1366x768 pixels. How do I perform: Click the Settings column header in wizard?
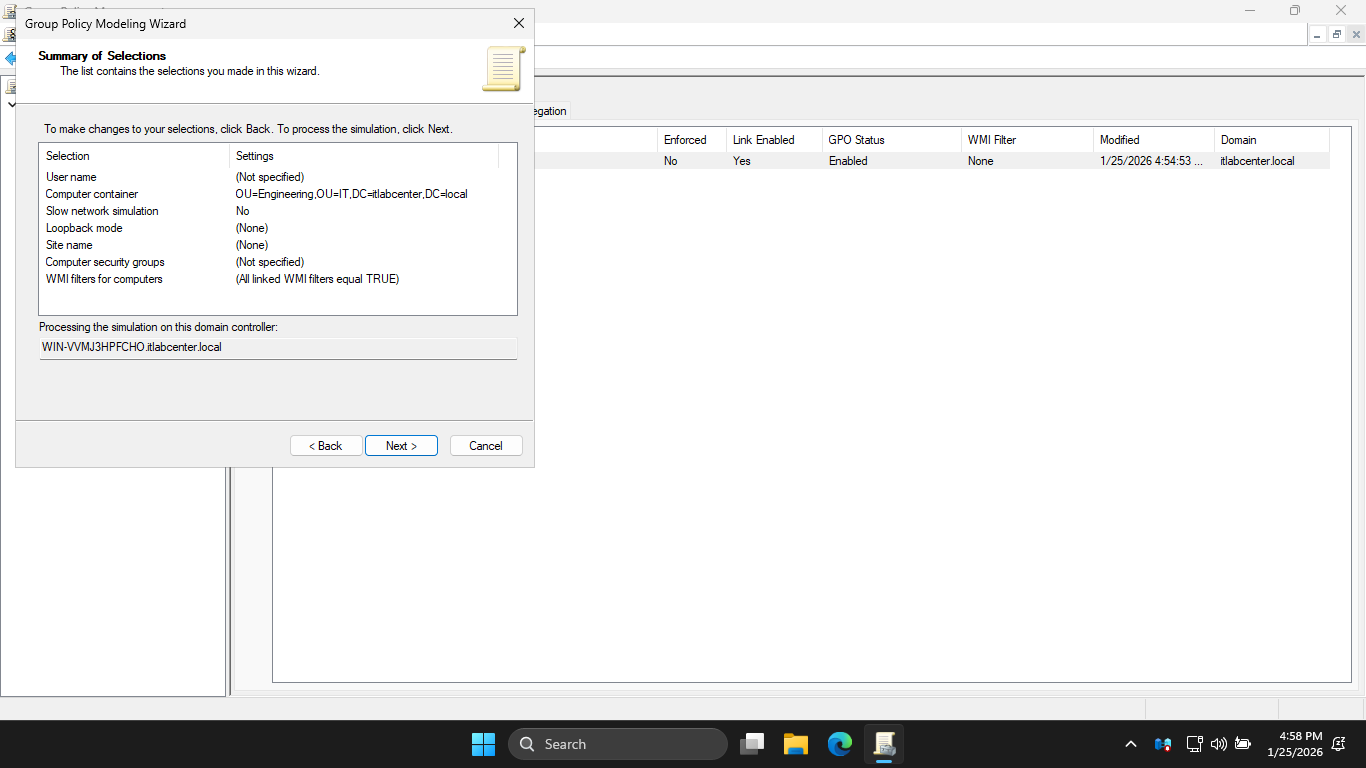point(363,156)
